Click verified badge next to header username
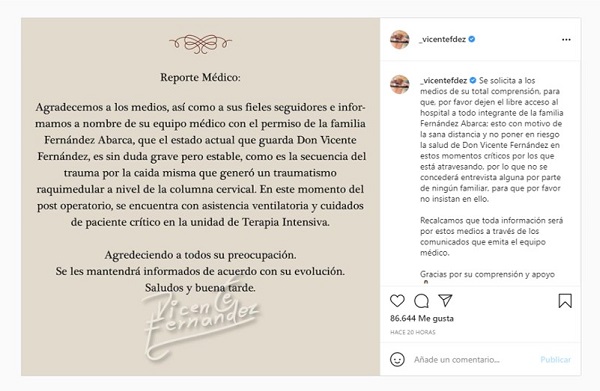 click(472, 39)
